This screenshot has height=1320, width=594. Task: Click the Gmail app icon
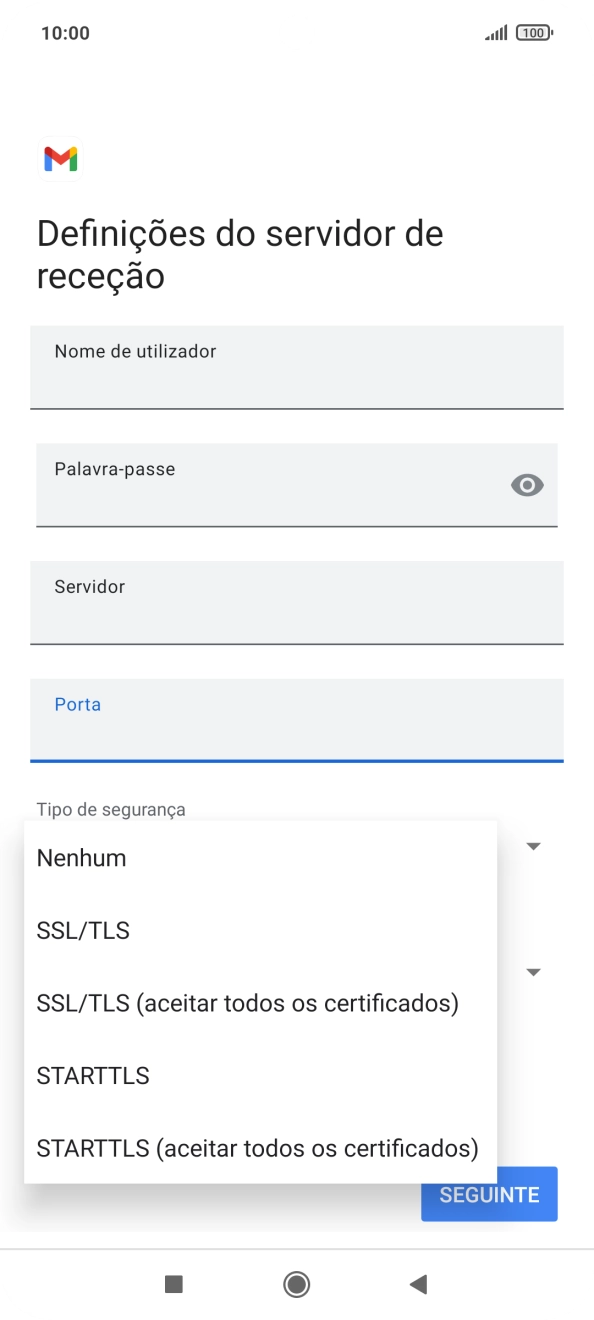(x=60, y=159)
